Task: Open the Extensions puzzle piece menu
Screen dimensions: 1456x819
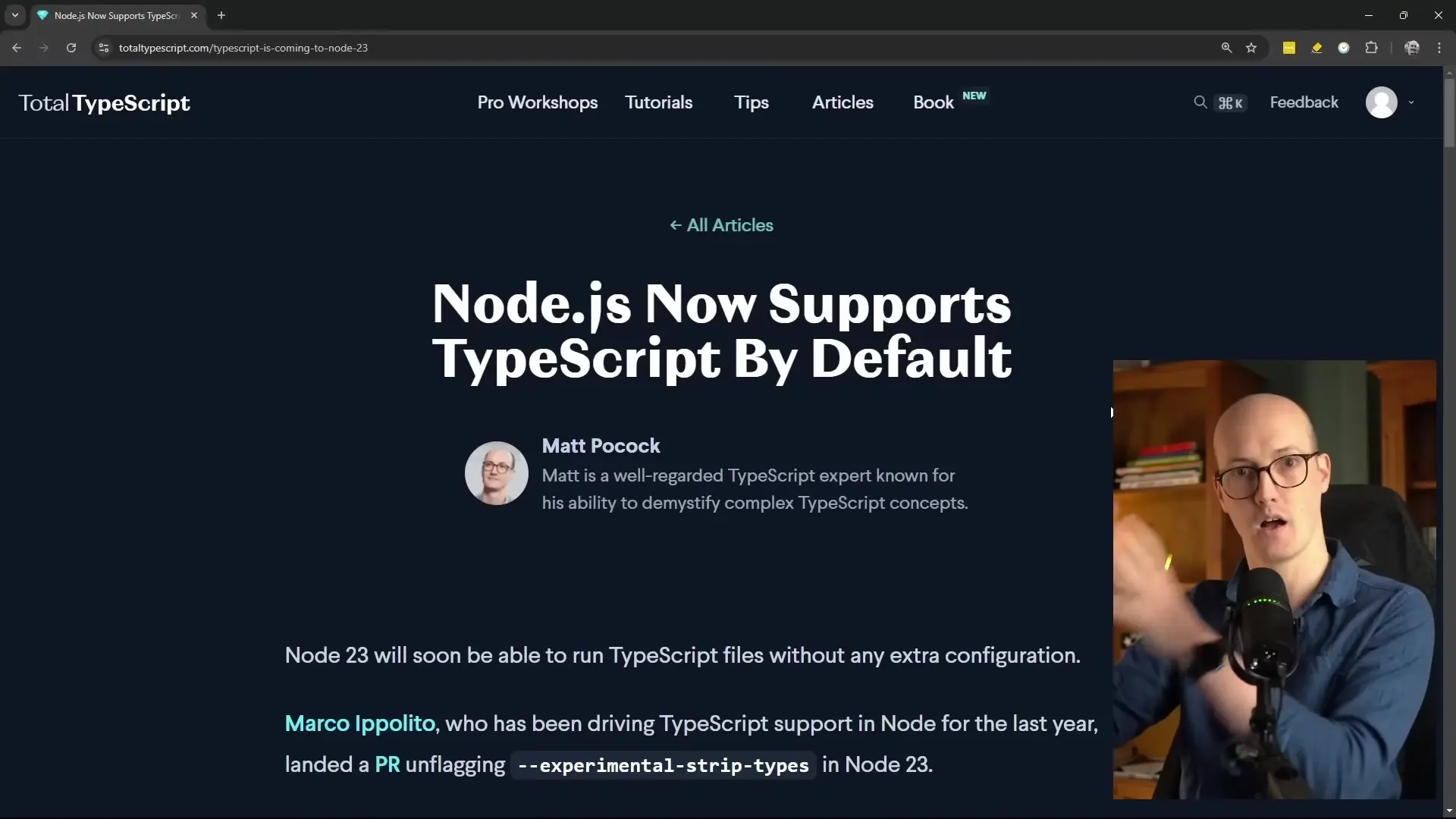Action: click(x=1371, y=48)
